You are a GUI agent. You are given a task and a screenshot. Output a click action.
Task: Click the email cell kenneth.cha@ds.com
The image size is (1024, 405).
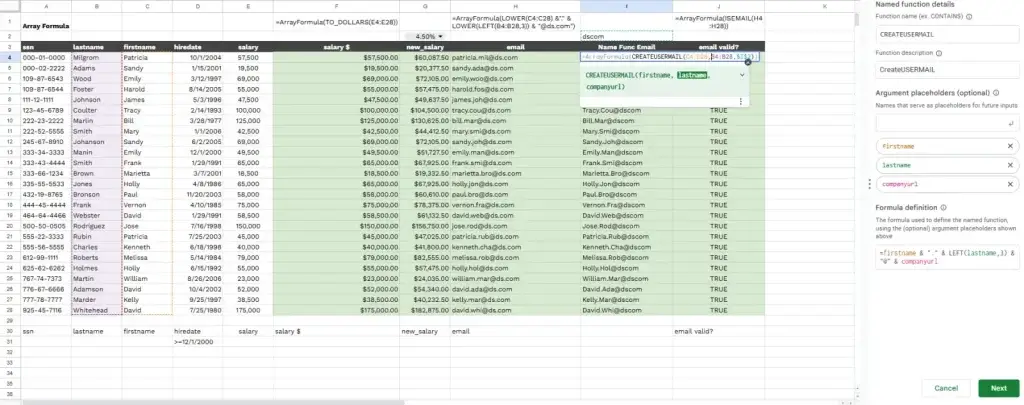515,247
